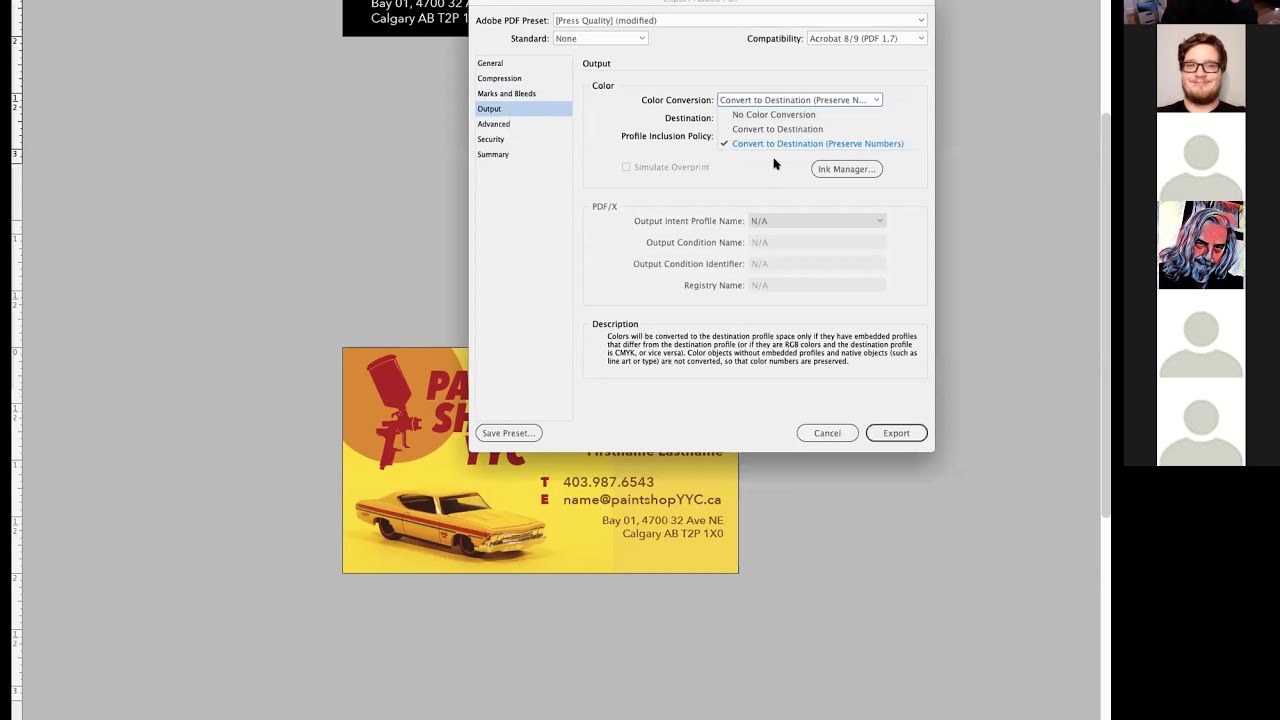Select the video tile of man with glasses
Viewport: 1280px width, 720px height.
tap(1201, 68)
